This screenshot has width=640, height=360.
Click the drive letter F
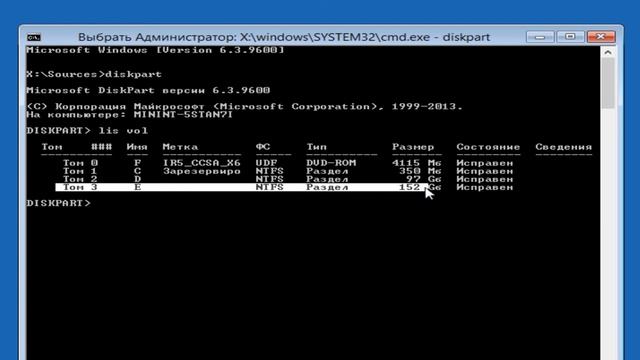[138, 163]
